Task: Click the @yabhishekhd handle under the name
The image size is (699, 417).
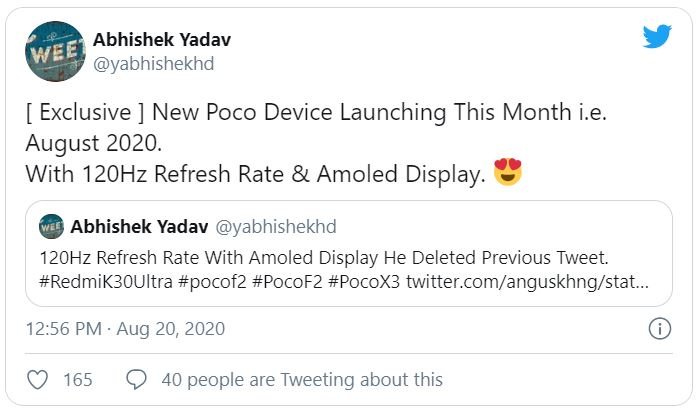Action: click(x=153, y=64)
